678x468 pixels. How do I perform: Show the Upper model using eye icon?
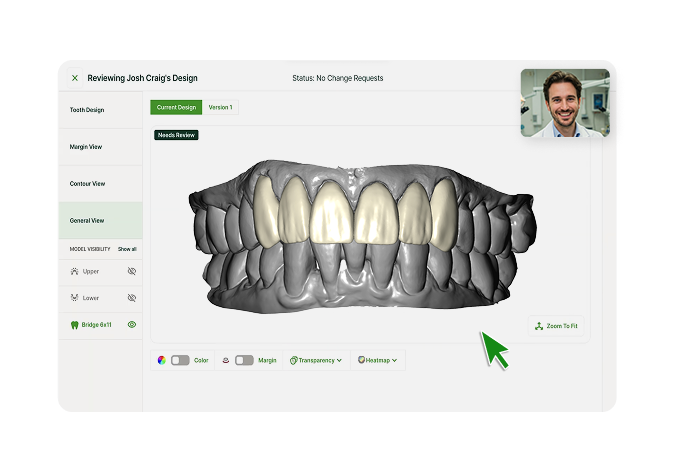pyautogui.click(x=132, y=271)
